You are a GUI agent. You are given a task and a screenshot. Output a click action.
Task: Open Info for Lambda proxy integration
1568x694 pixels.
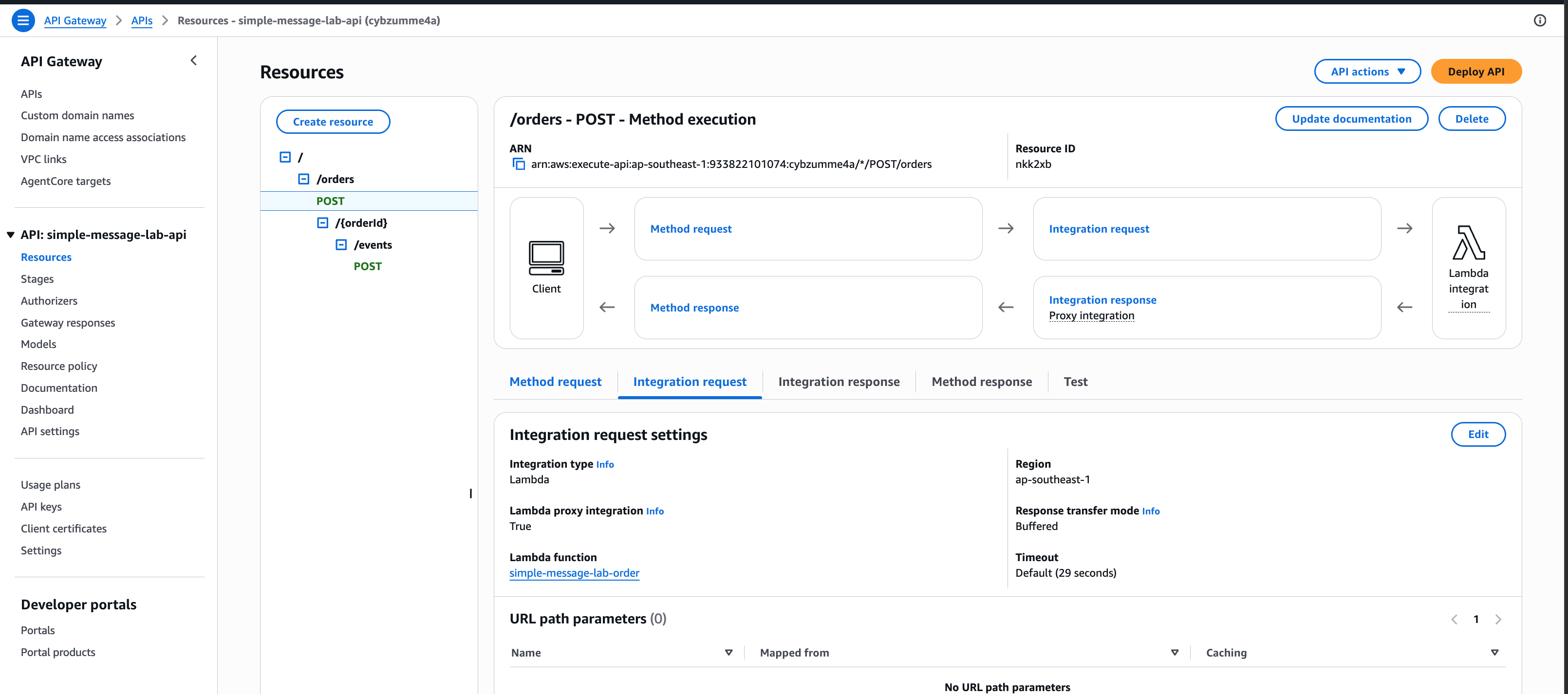tap(654, 511)
